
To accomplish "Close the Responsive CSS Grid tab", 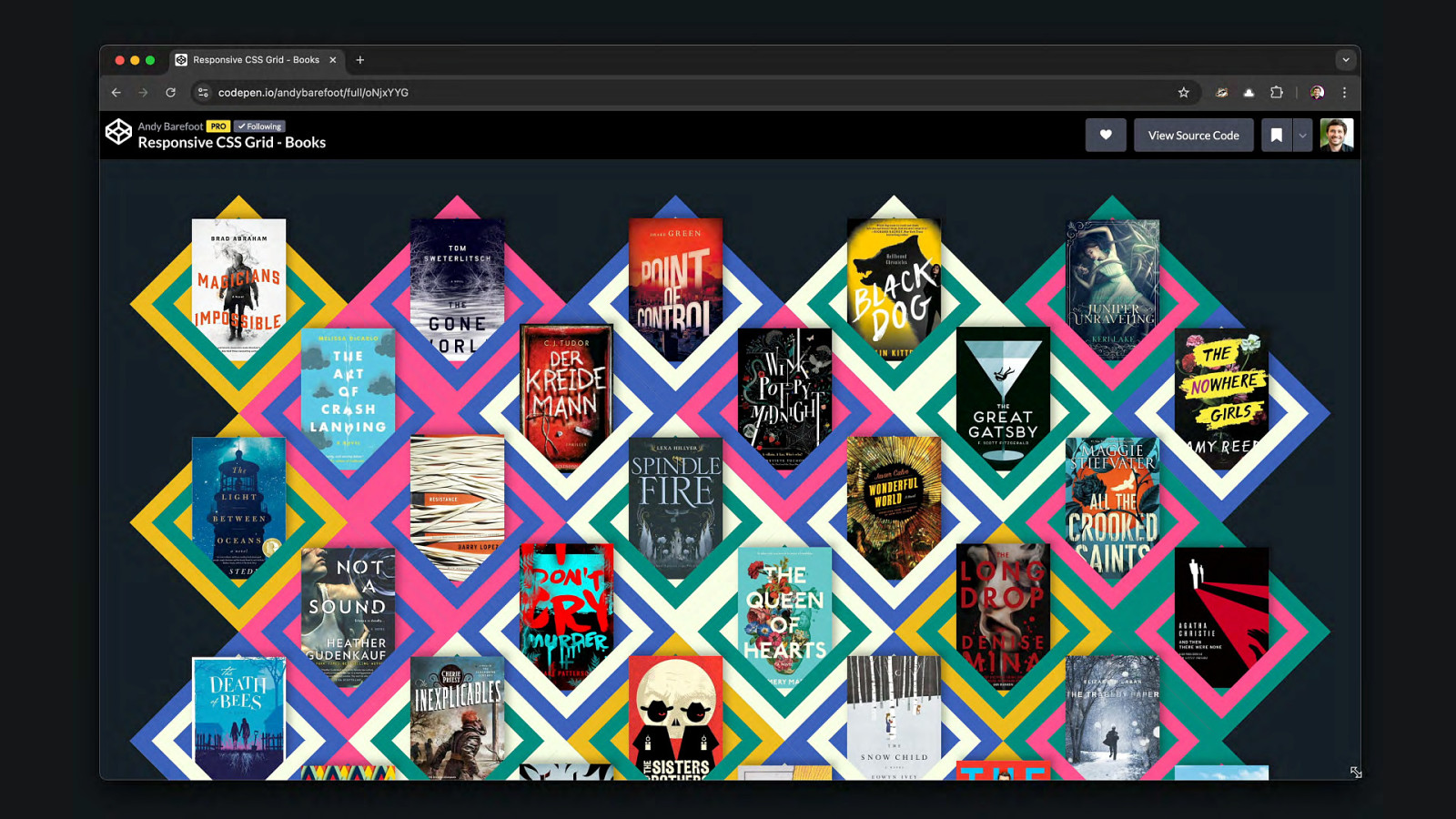I will [333, 60].
